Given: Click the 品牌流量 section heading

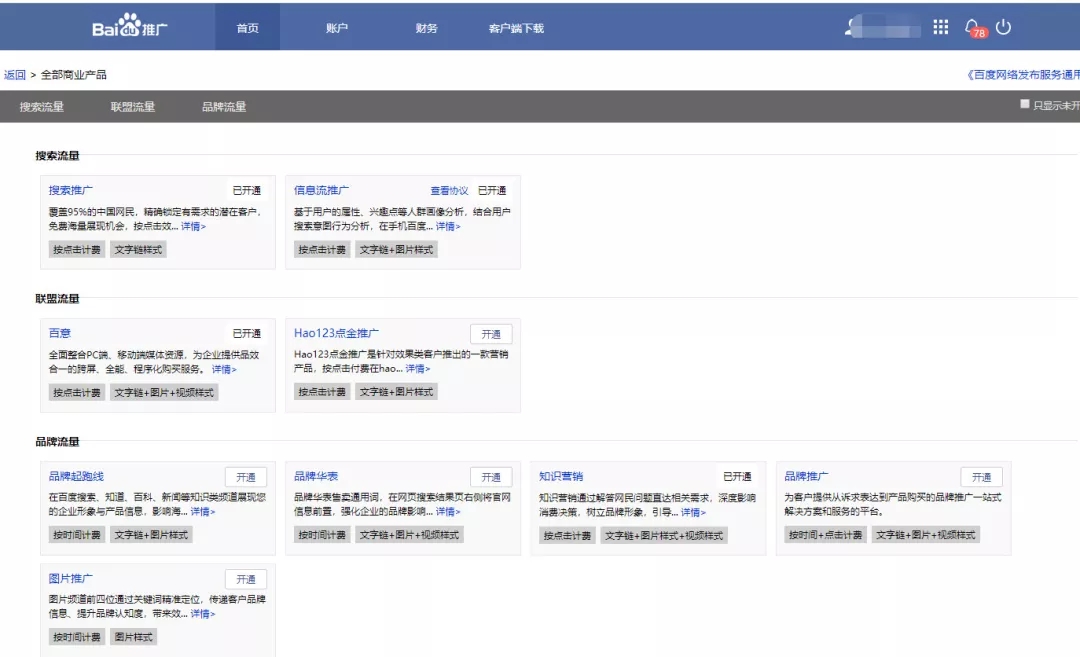Looking at the screenshot, I should tap(57, 442).
